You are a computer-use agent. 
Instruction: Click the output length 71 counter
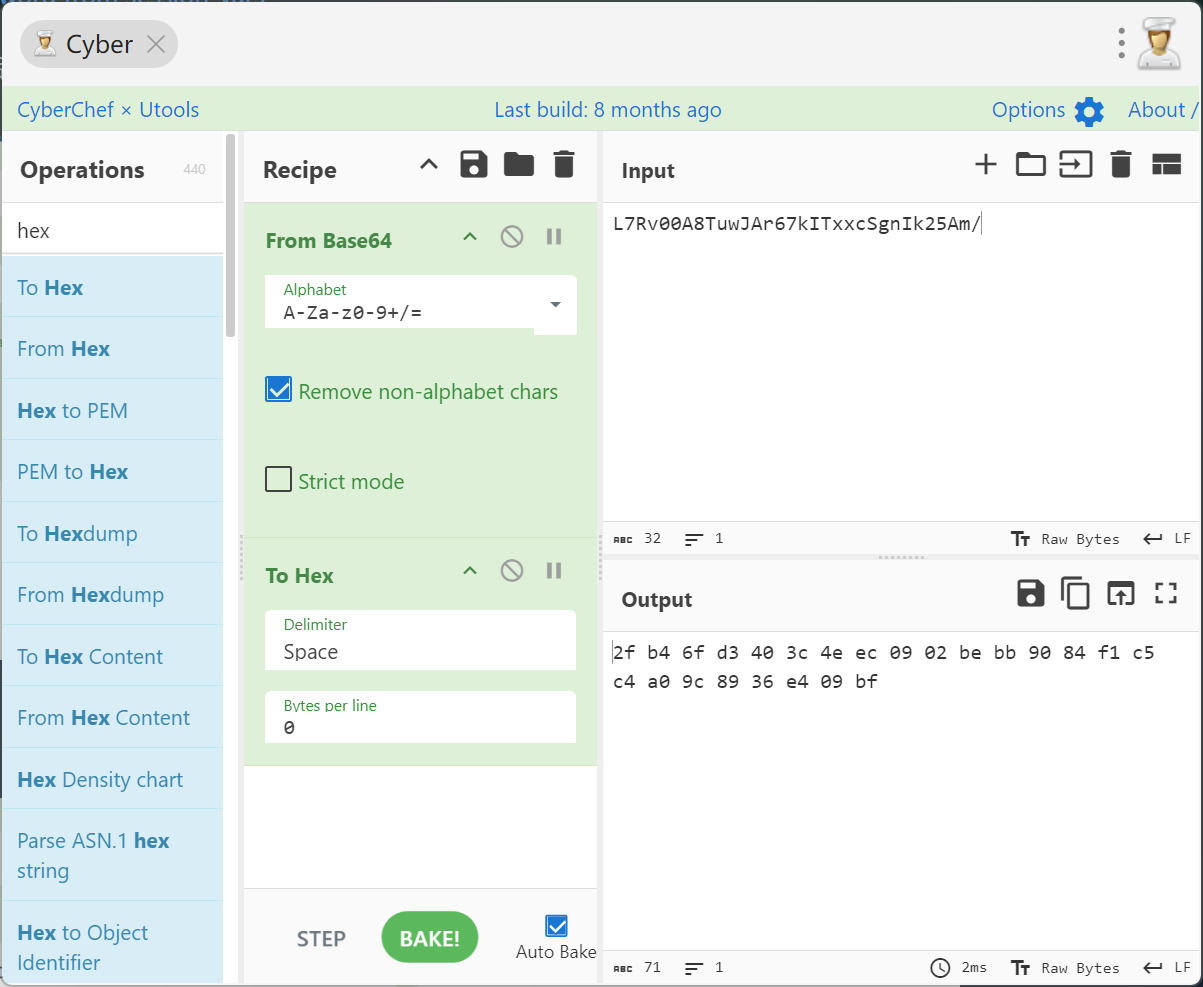click(637, 968)
